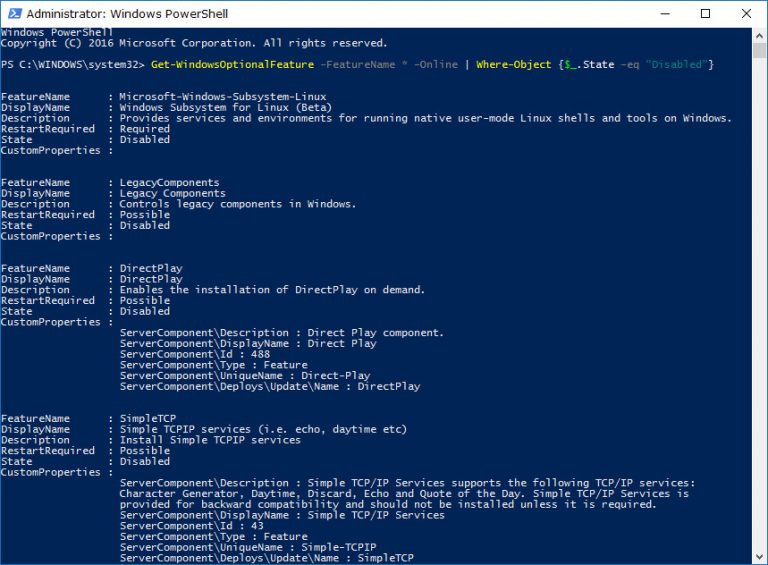Click 'provided for backward compatibility' line
Image resolution: width=768 pixels, height=565 pixels.
[x=387, y=504]
